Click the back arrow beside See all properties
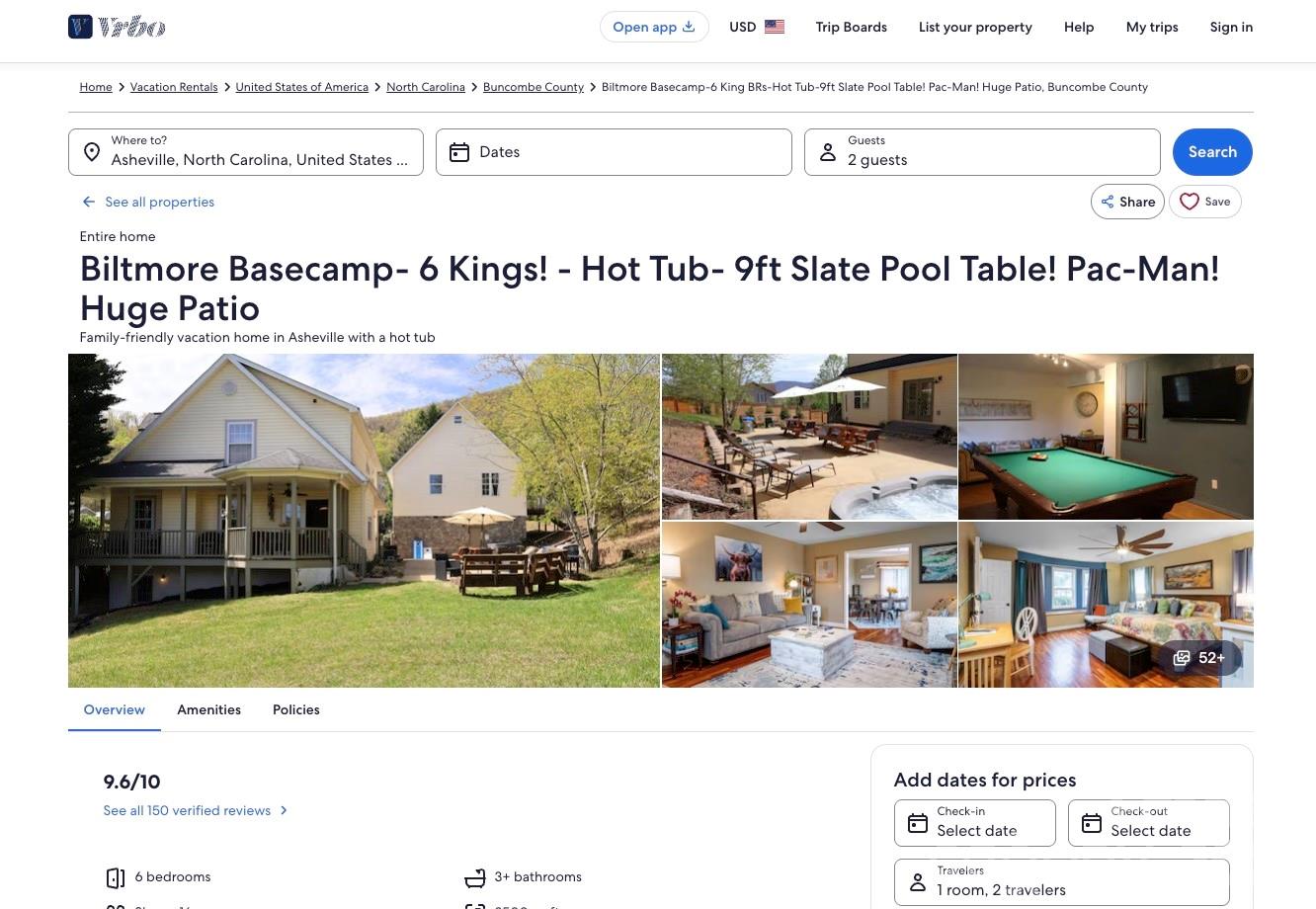The width and height of the screenshot is (1316, 909). point(89,202)
